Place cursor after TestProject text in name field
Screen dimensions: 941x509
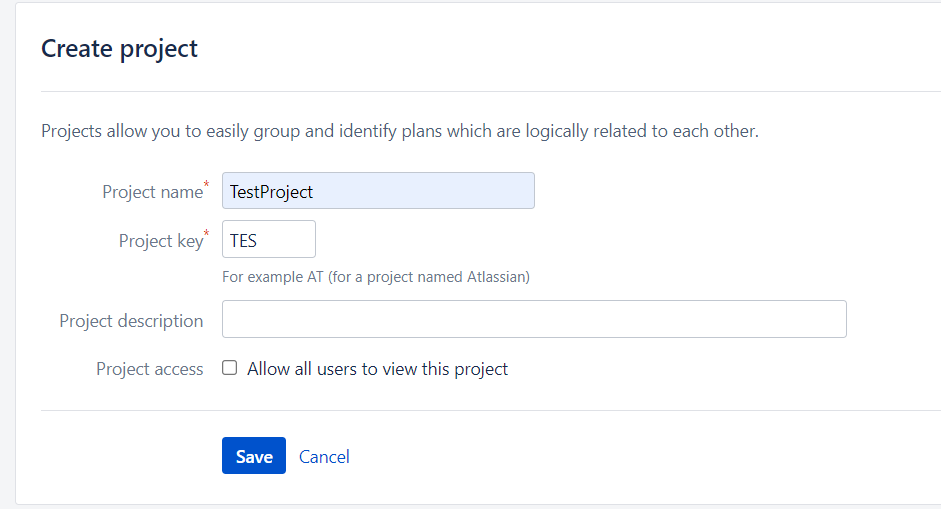(314, 191)
